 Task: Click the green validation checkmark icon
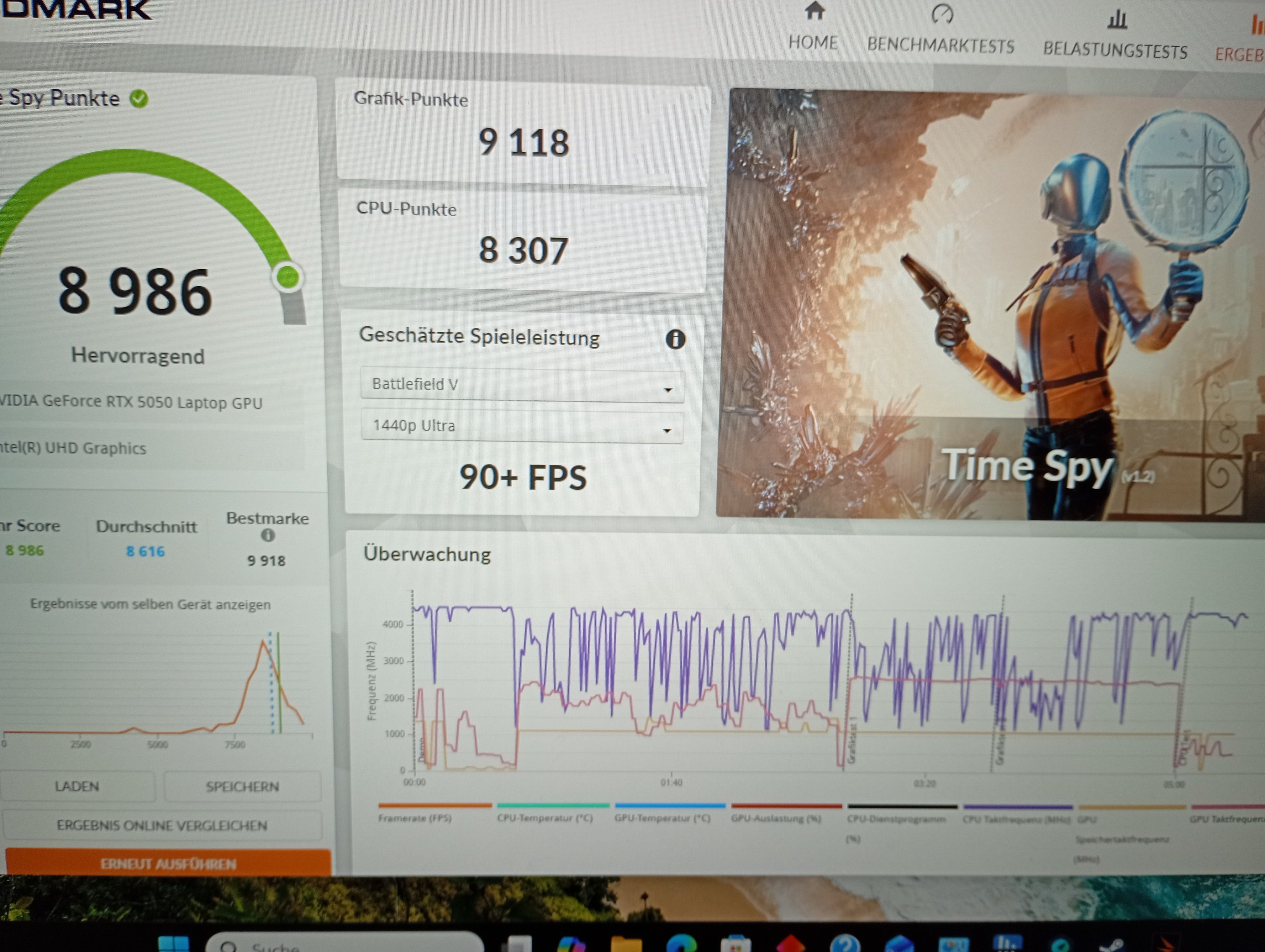click(139, 99)
